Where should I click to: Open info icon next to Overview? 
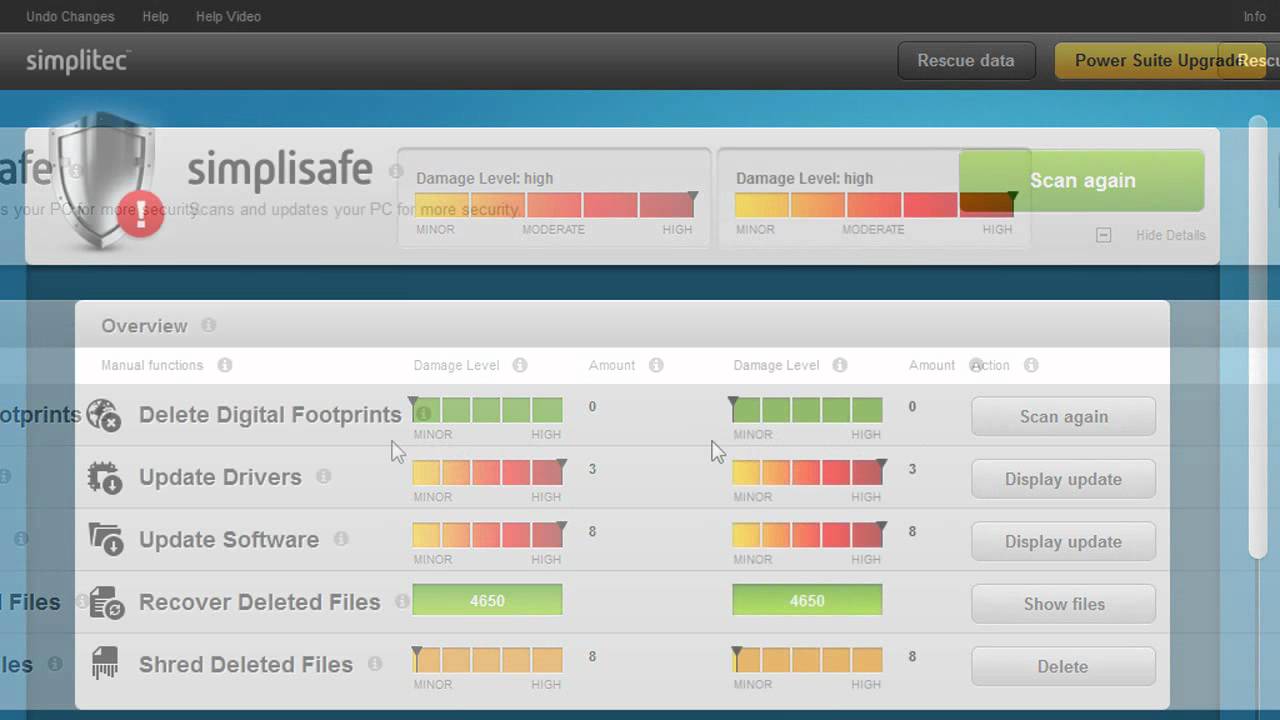(208, 325)
